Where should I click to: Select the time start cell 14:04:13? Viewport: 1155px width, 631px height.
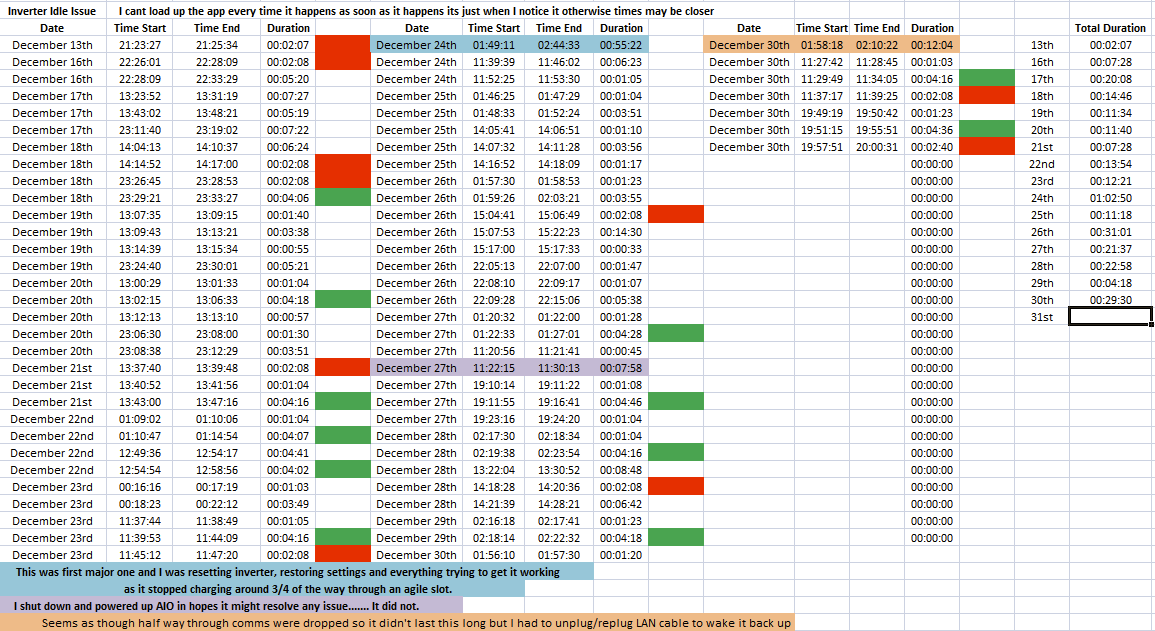pos(140,147)
